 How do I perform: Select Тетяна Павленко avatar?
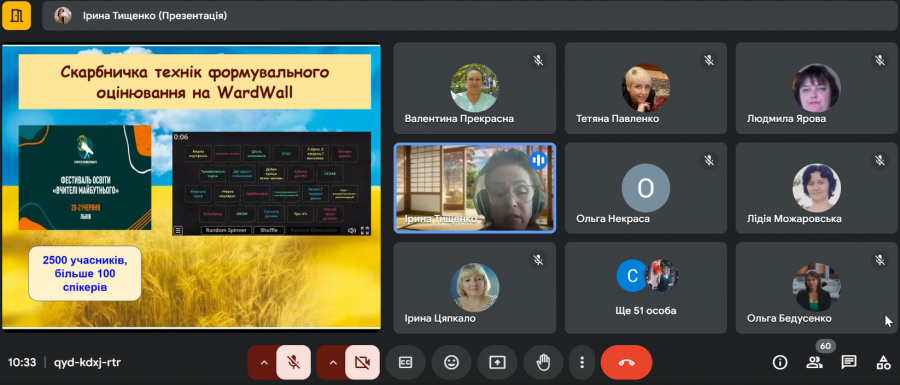click(x=646, y=88)
